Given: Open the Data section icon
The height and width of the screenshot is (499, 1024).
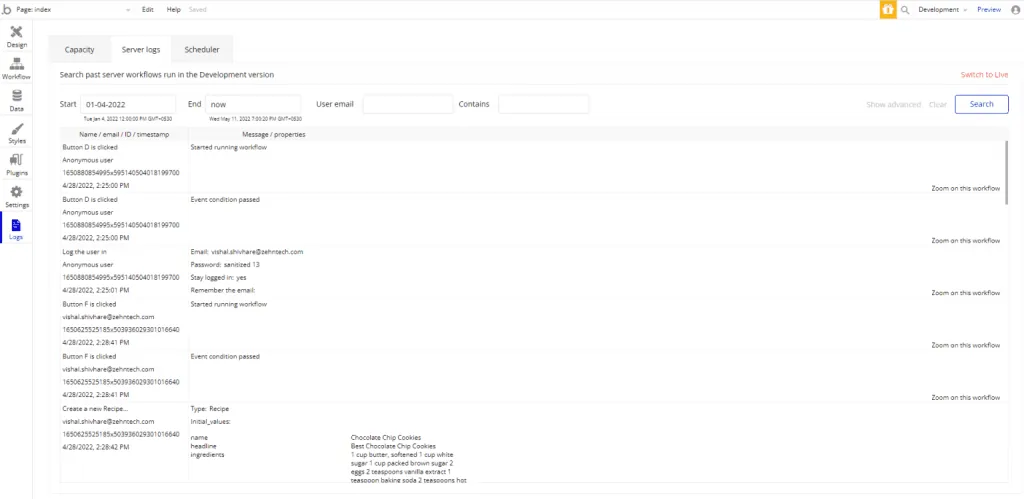Looking at the screenshot, I should pyautogui.click(x=16, y=101).
